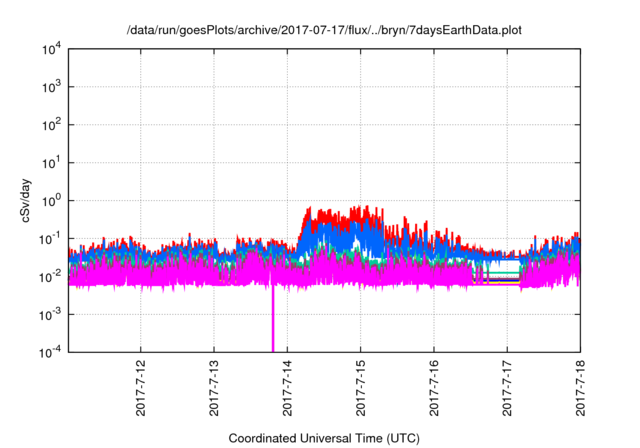This screenshot has height=448, width=640.
Task: Click the 10^3 y-axis tick label
Action: [51, 87]
